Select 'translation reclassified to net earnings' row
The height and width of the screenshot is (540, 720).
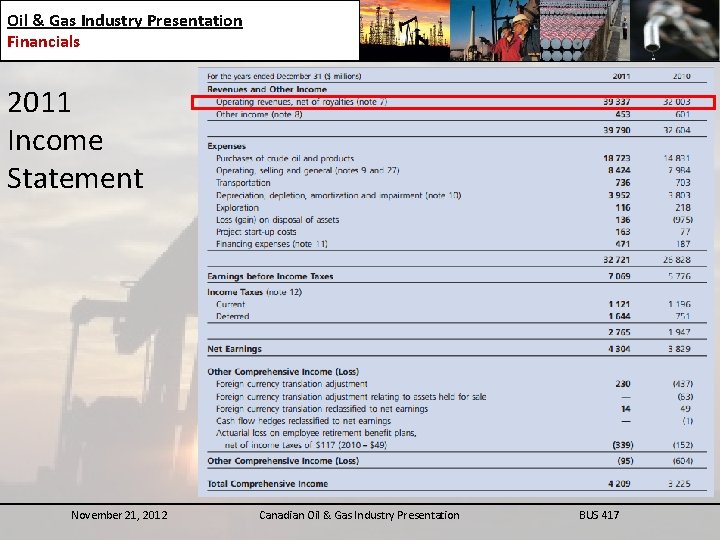tap(322, 409)
